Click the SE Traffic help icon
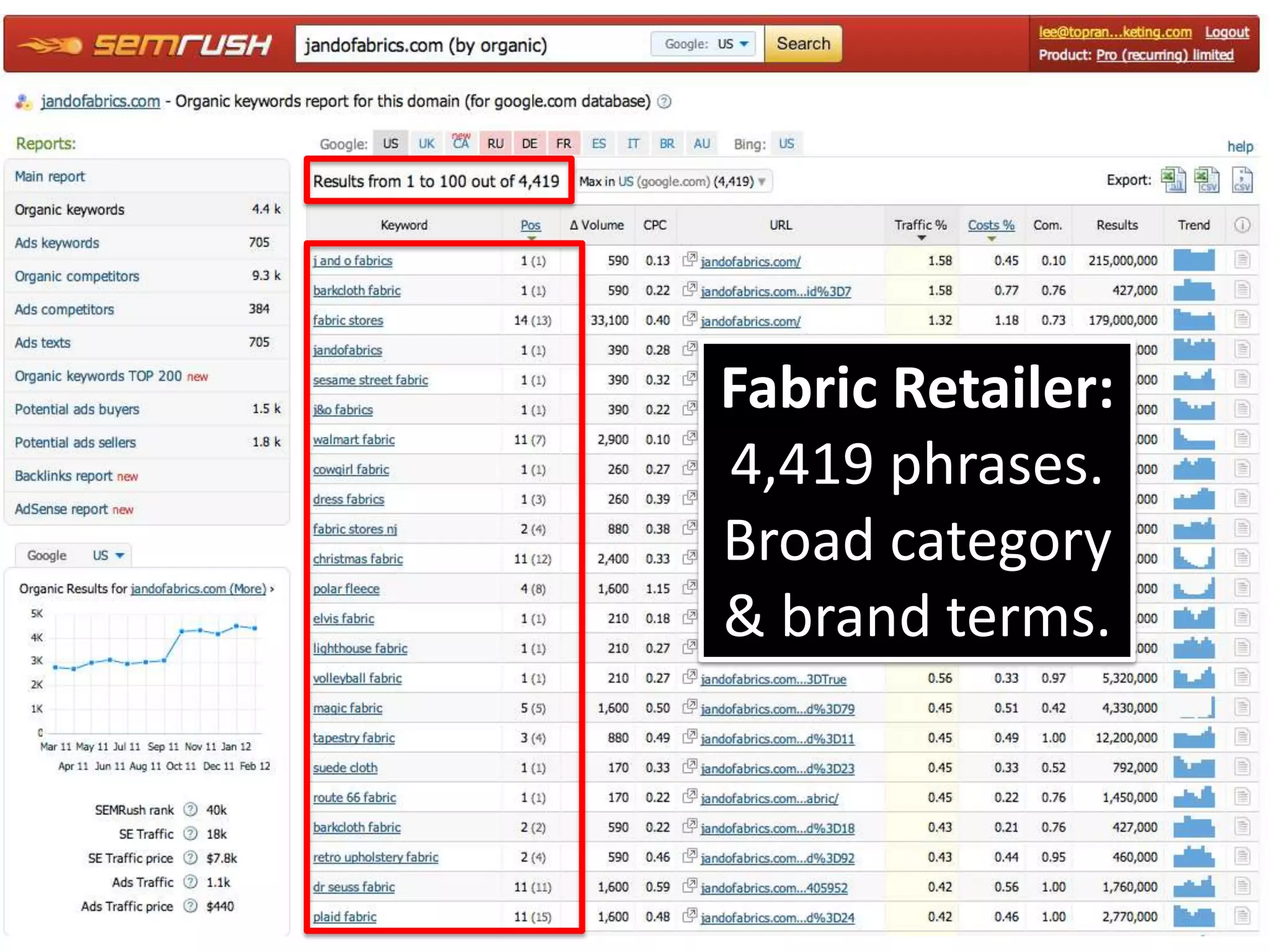This screenshot has height=952, width=1270. click(x=191, y=834)
